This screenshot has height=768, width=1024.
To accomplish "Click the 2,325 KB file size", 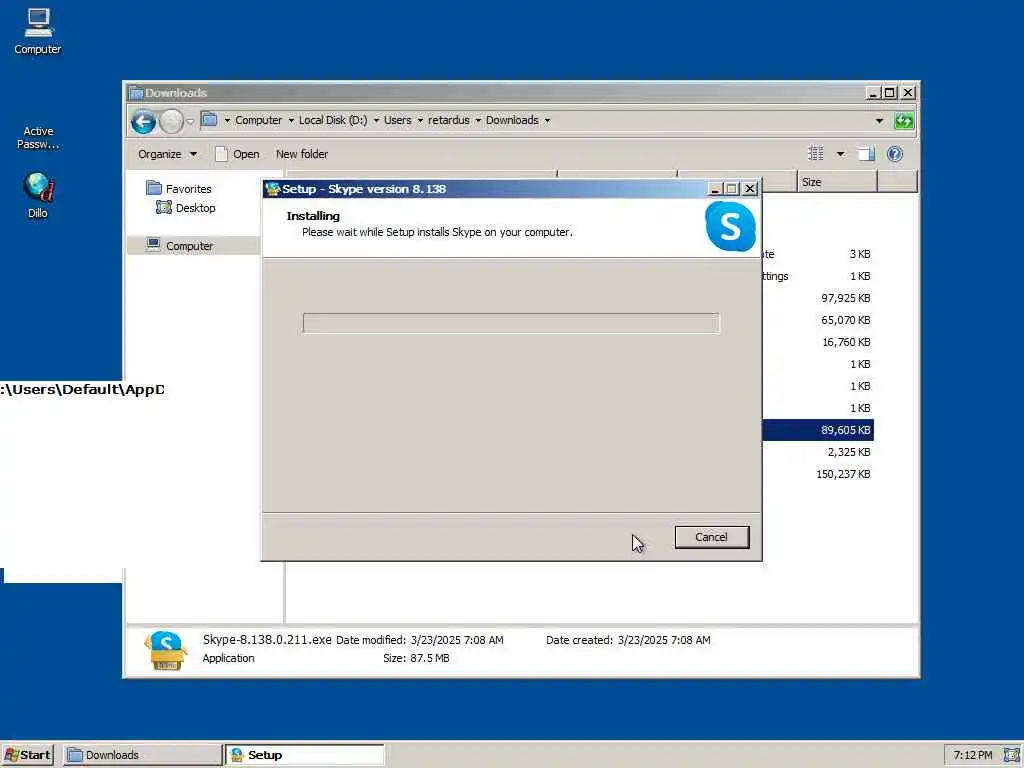I will 848,452.
